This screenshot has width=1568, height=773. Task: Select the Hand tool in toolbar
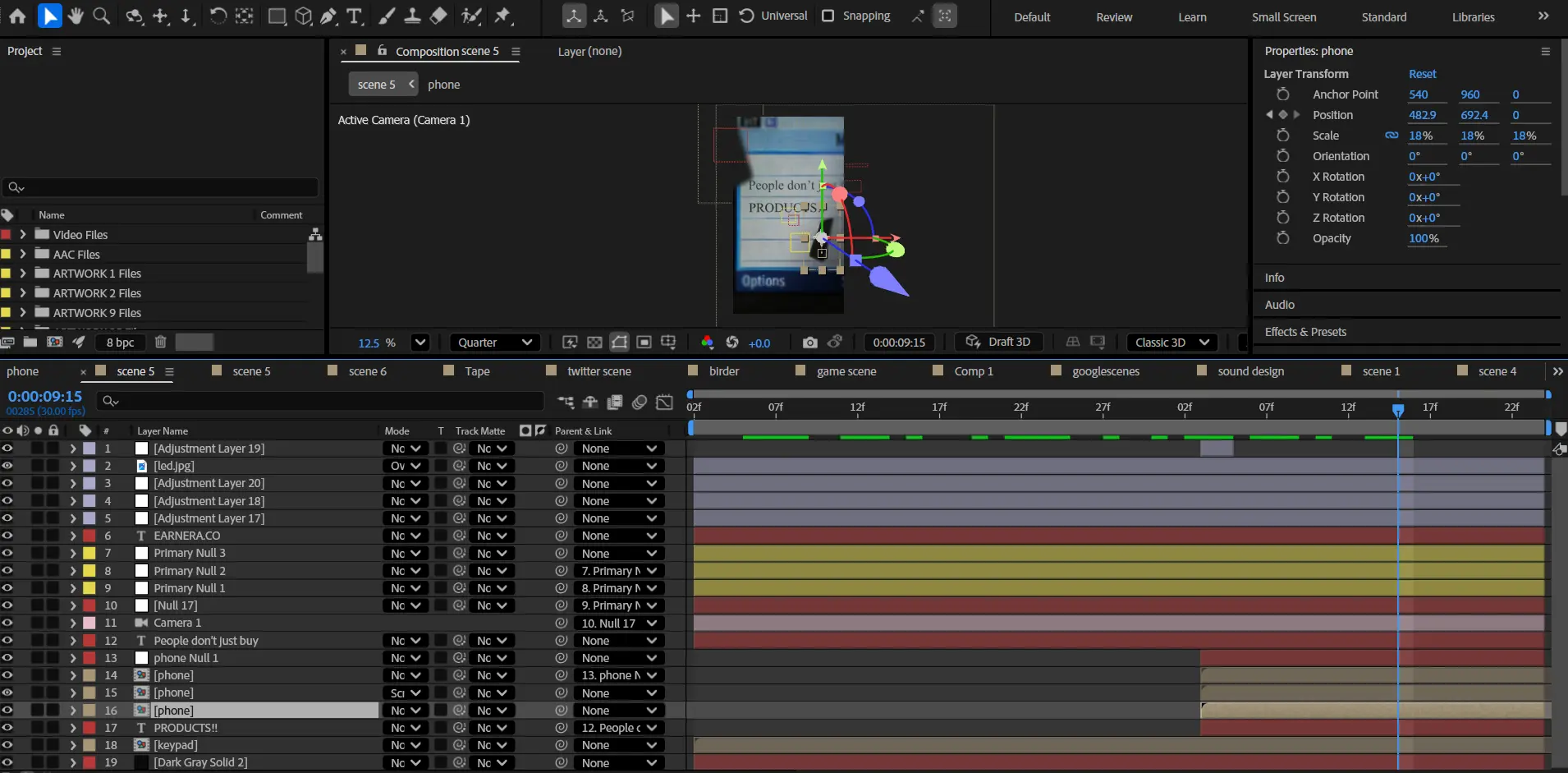coord(76,16)
